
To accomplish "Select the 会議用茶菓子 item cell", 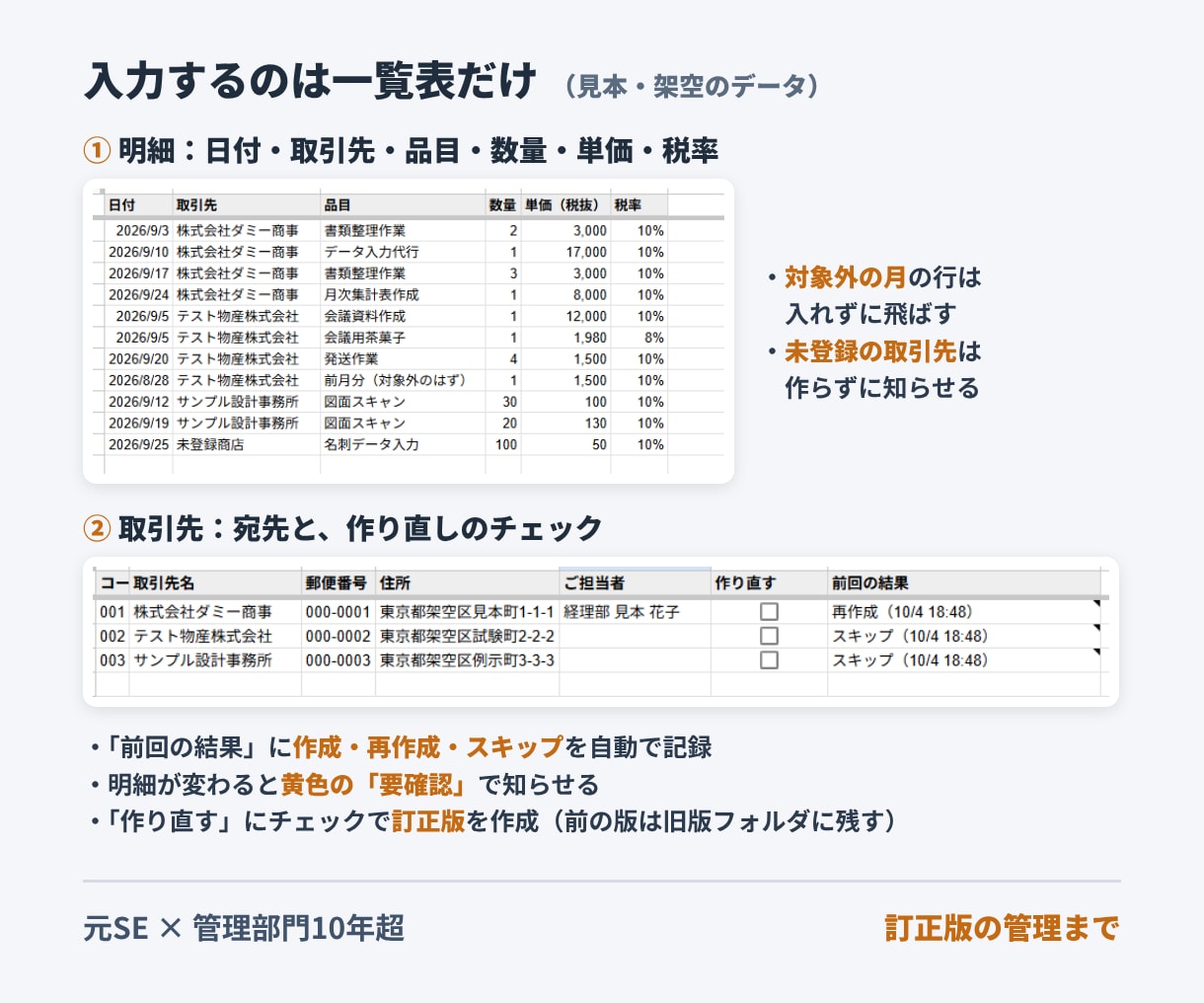I will 403,338.
